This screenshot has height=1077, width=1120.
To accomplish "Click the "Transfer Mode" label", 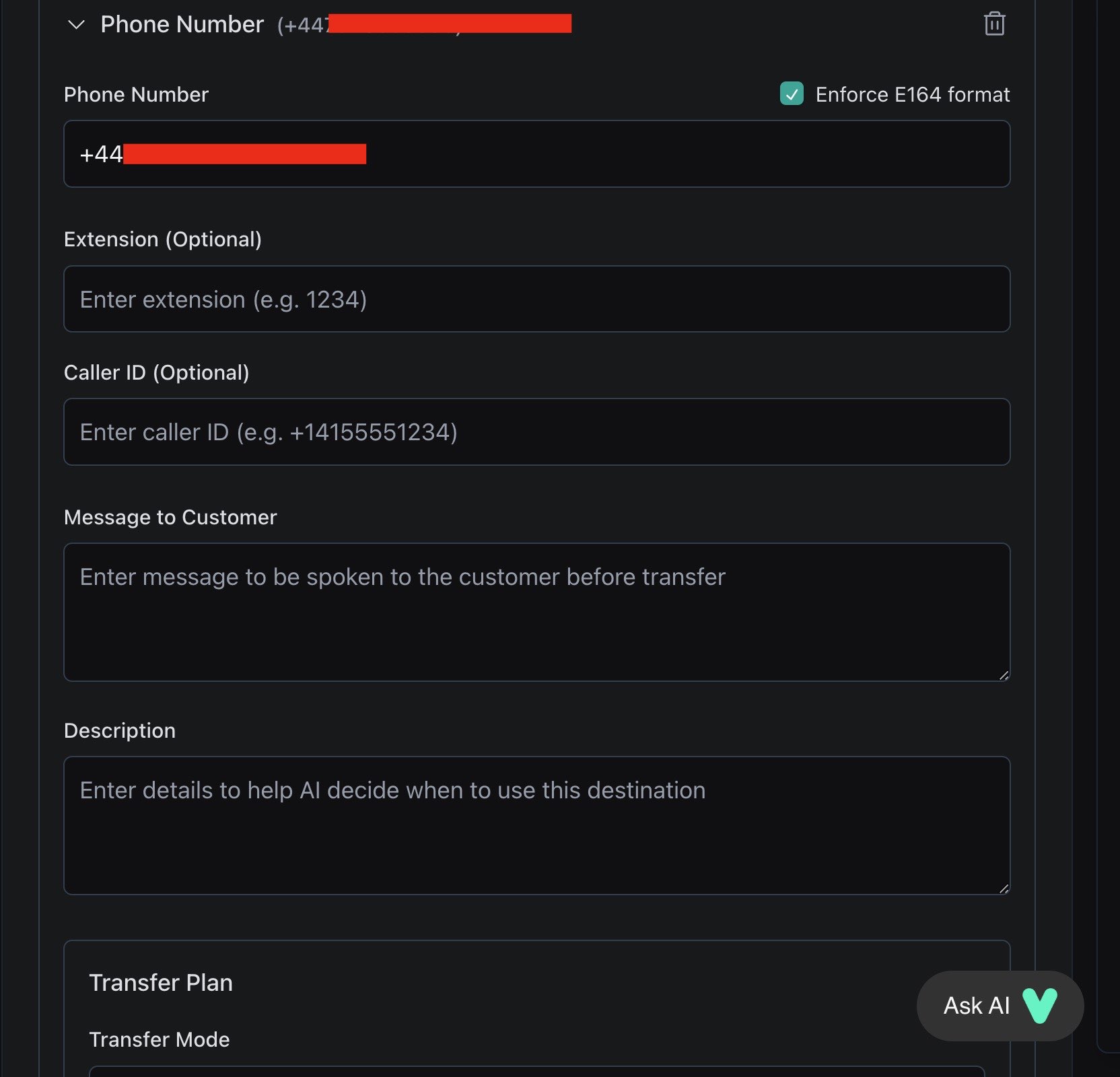I will click(x=160, y=1040).
